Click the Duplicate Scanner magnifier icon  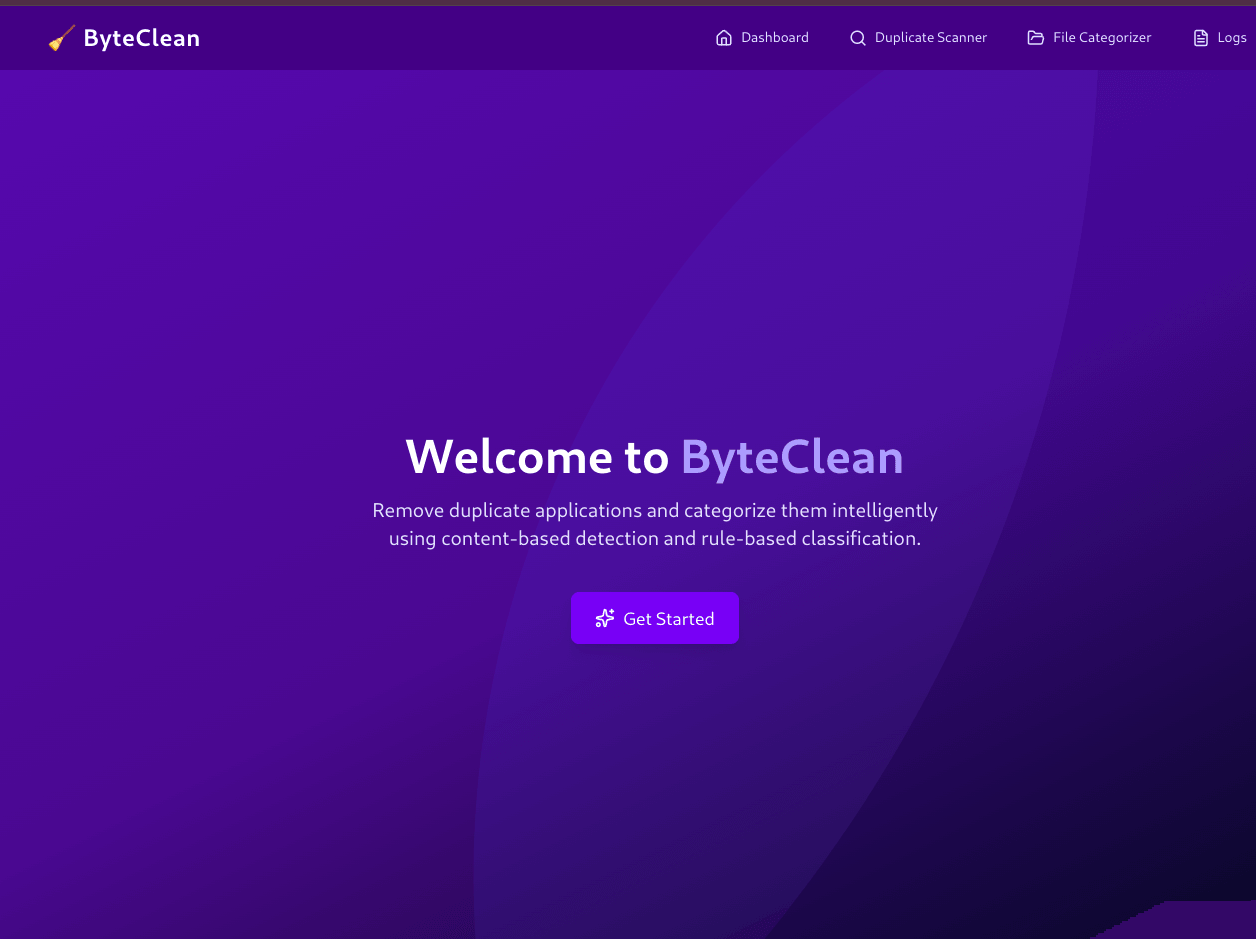[x=858, y=38]
